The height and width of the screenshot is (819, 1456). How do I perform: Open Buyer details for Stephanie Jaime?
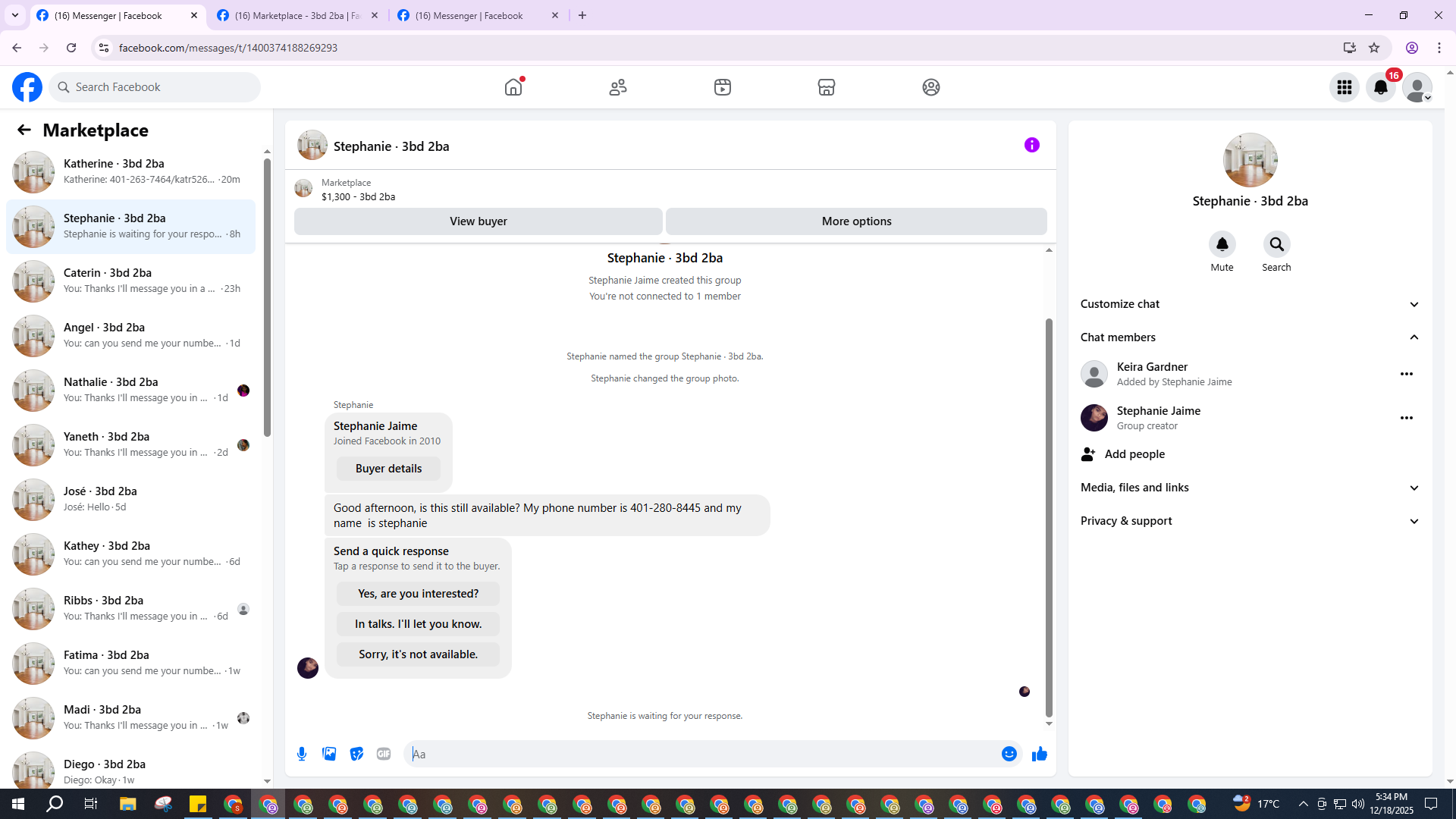tap(389, 469)
